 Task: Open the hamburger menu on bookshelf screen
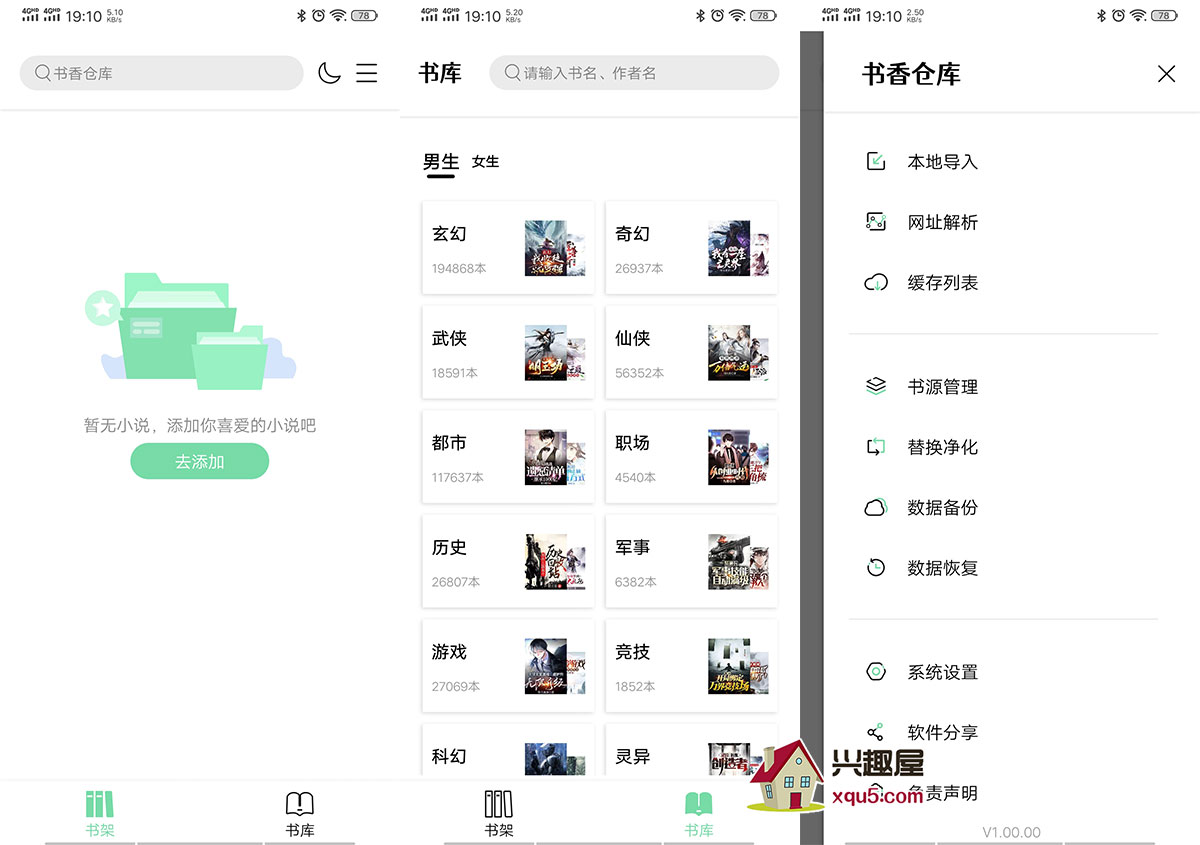pyautogui.click(x=367, y=73)
